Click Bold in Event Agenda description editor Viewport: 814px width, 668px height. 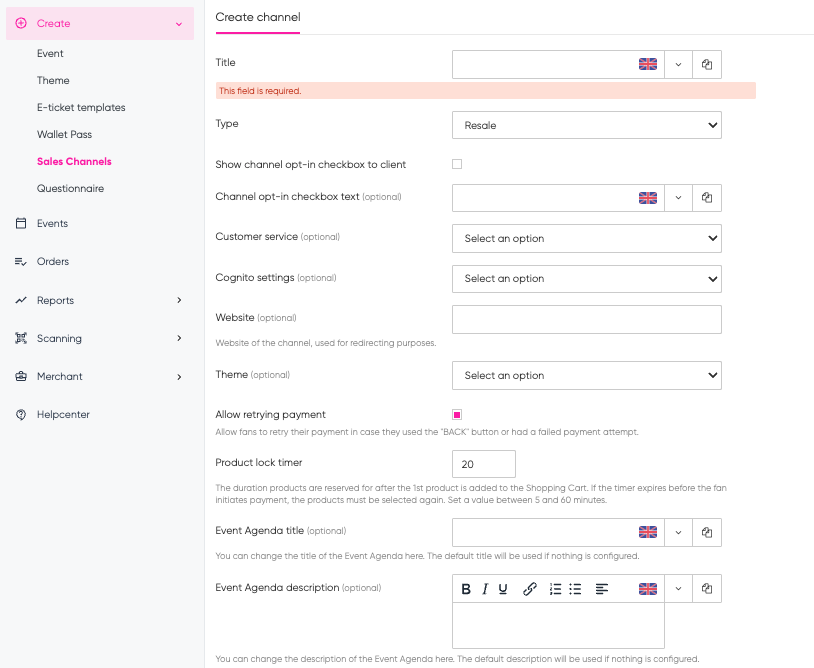(x=466, y=589)
